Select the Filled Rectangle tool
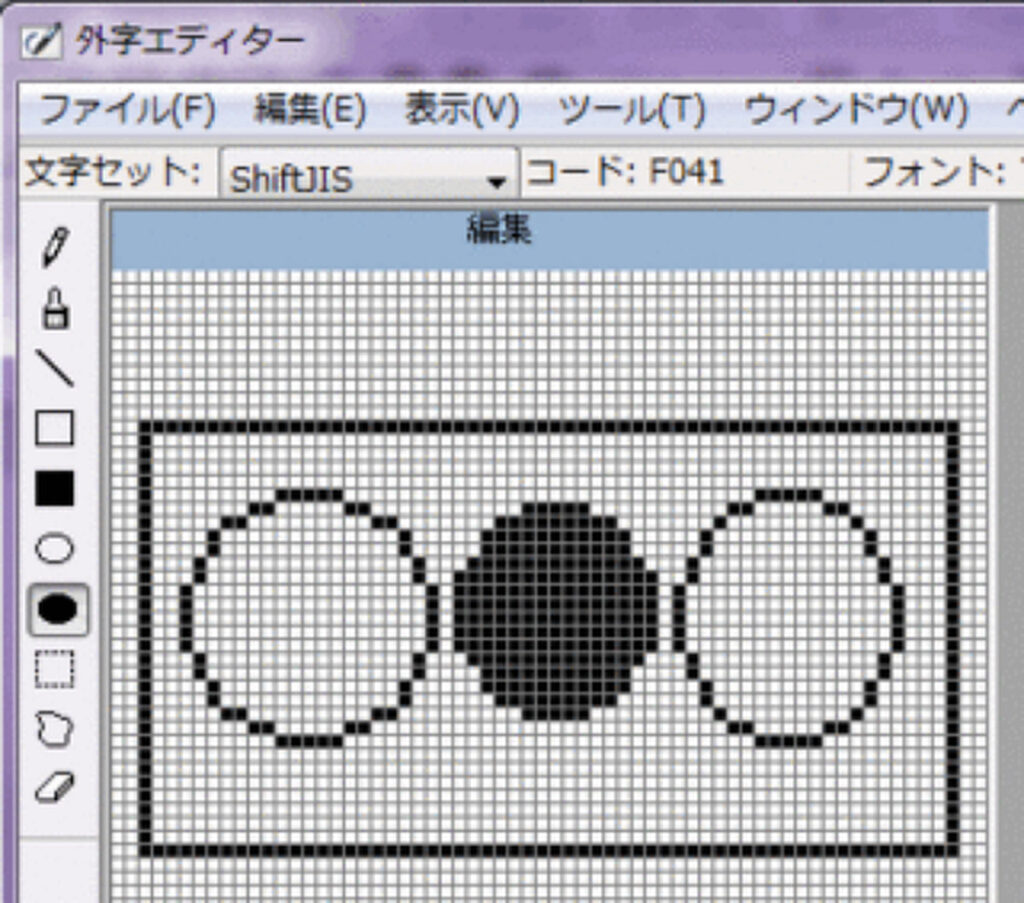This screenshot has width=1024, height=903. tap(54, 488)
